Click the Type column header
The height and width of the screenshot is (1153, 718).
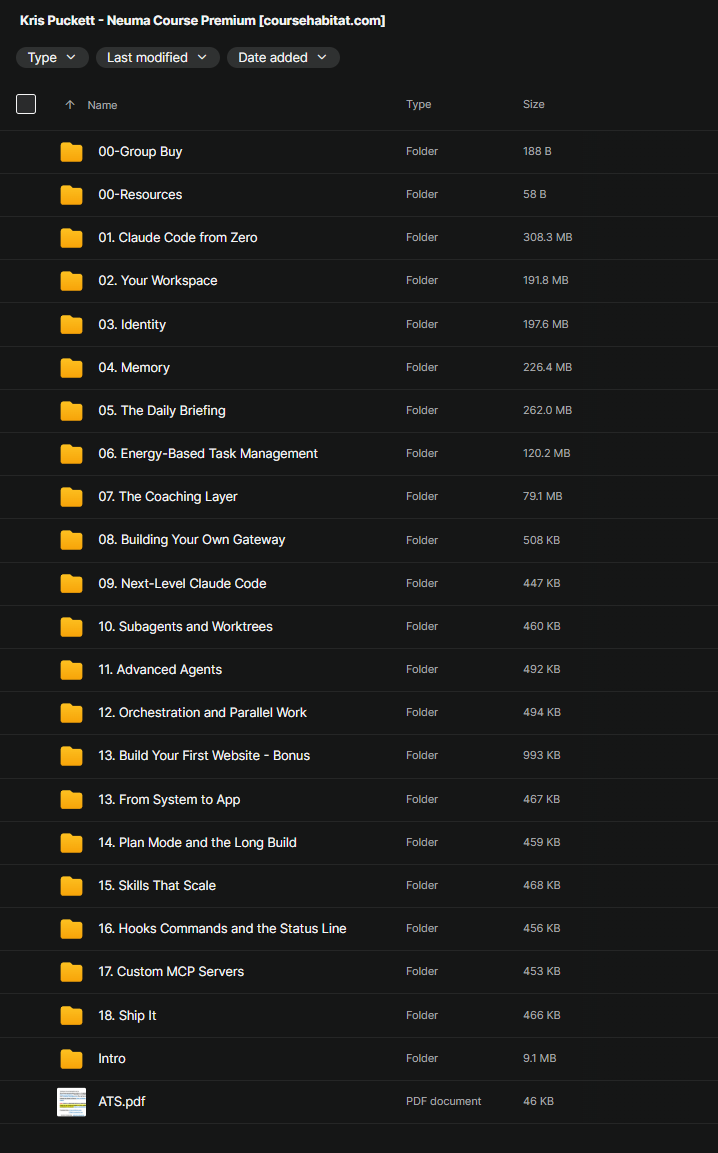pos(419,104)
